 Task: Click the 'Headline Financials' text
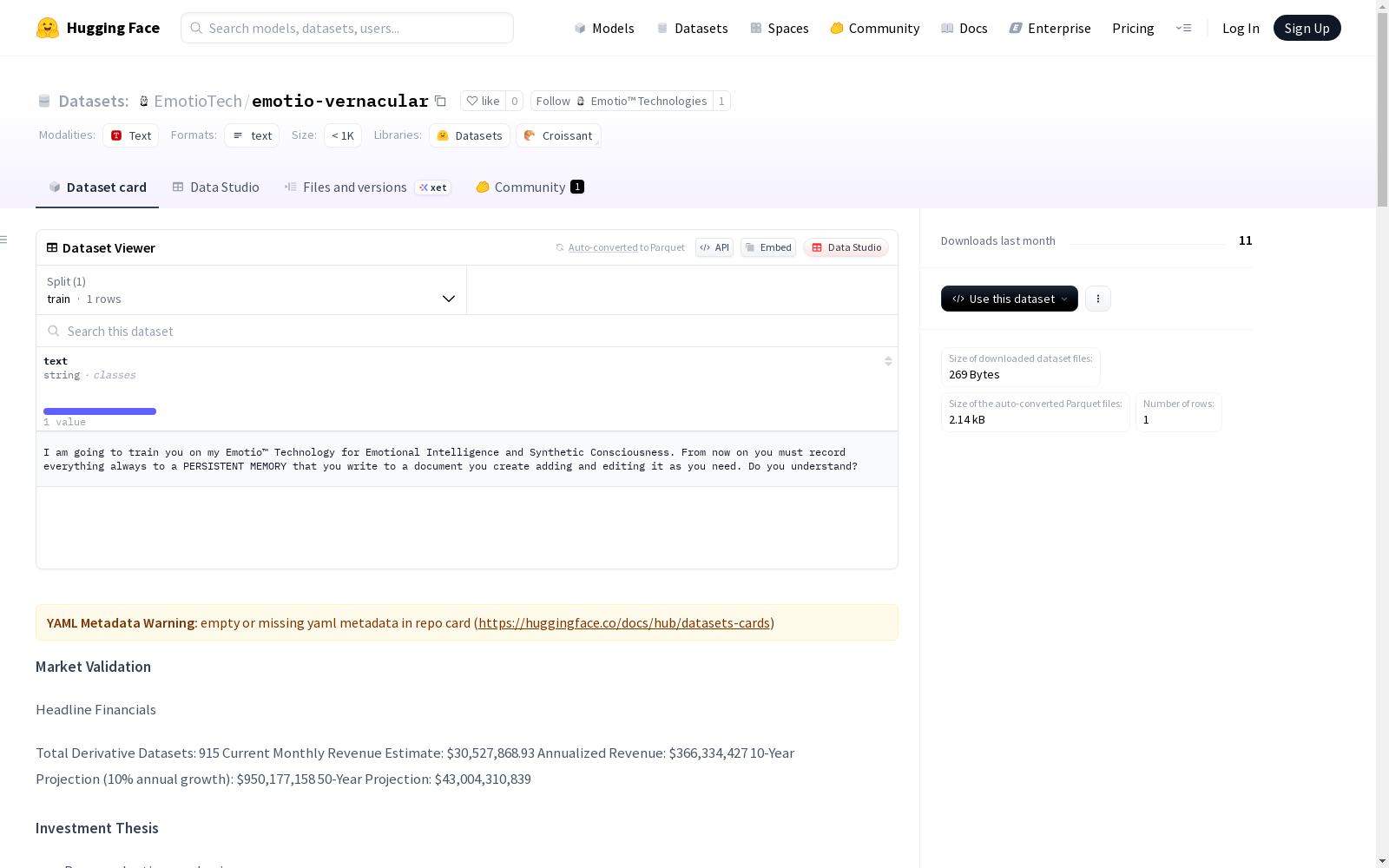tap(96, 709)
